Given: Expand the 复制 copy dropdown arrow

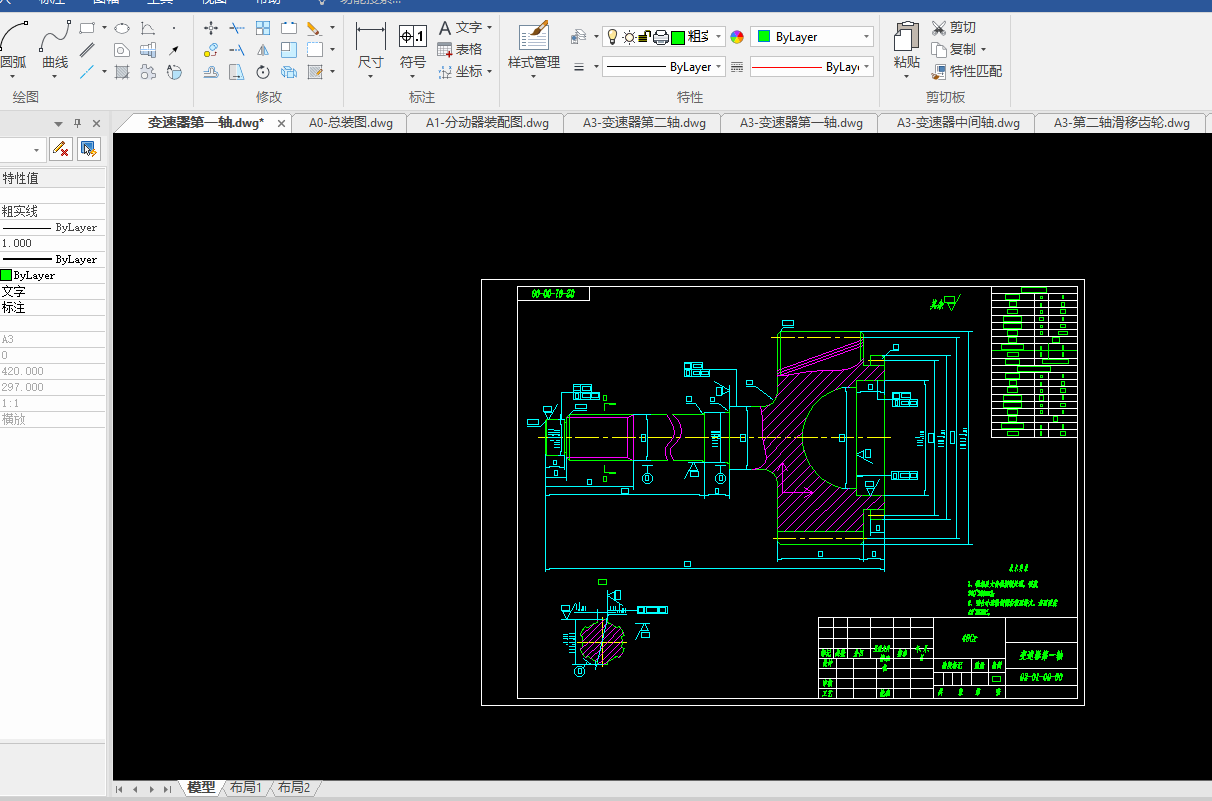Looking at the screenshot, I should click(983, 49).
